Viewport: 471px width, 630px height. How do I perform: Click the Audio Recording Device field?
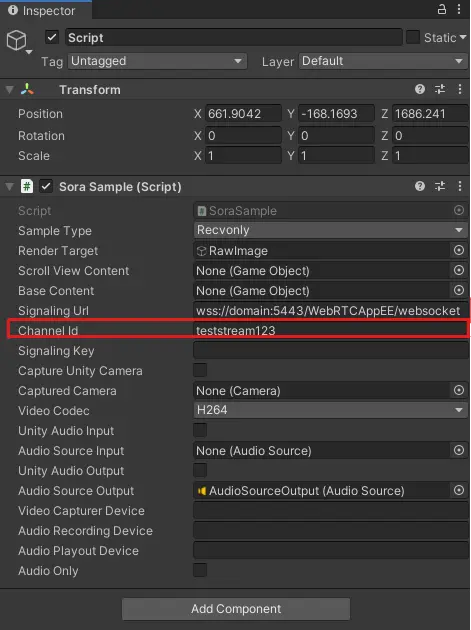[331, 530]
